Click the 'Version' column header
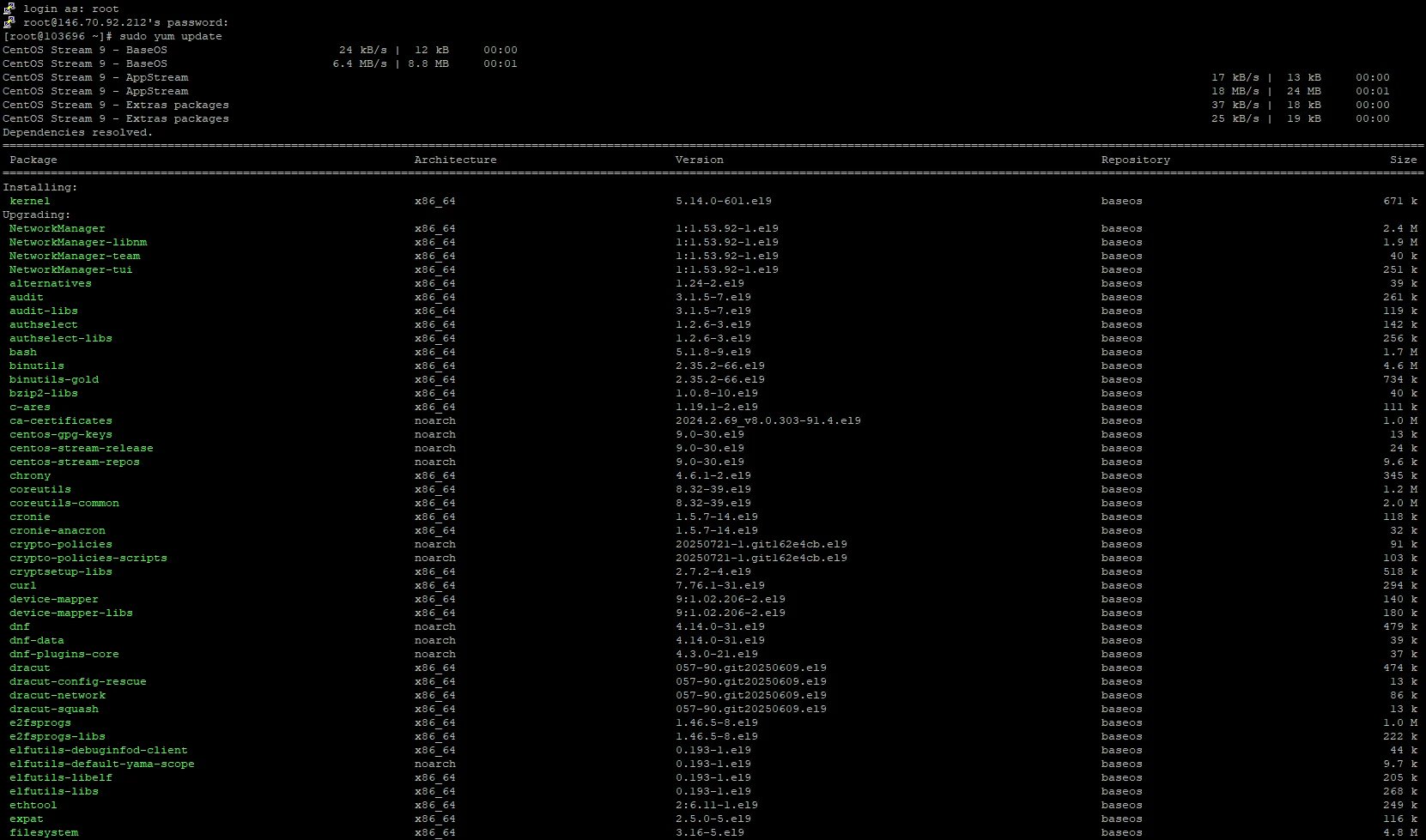This screenshot has height=840, width=1426. coord(699,160)
